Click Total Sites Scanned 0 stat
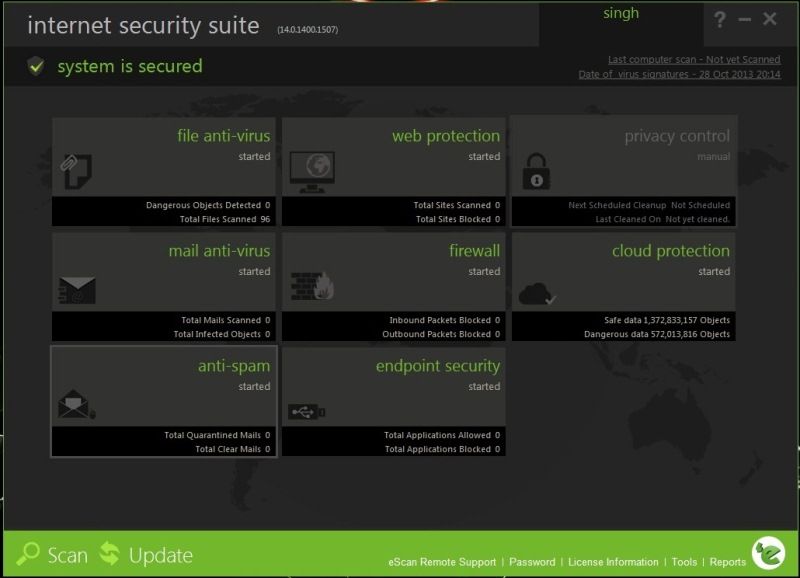The image size is (800, 578). click(x=457, y=205)
